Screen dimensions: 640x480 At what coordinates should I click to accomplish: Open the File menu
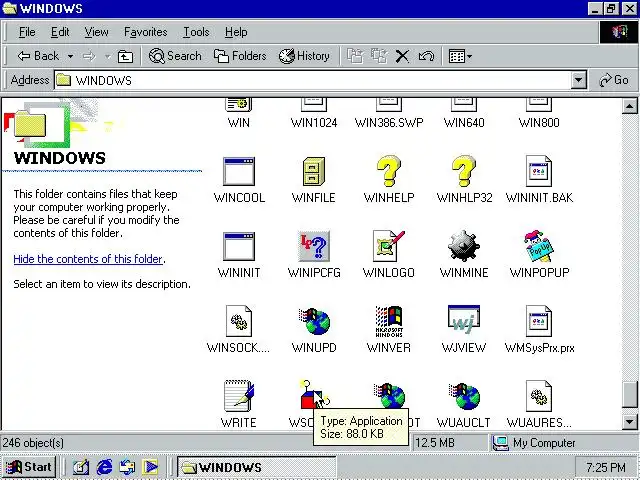(x=27, y=32)
